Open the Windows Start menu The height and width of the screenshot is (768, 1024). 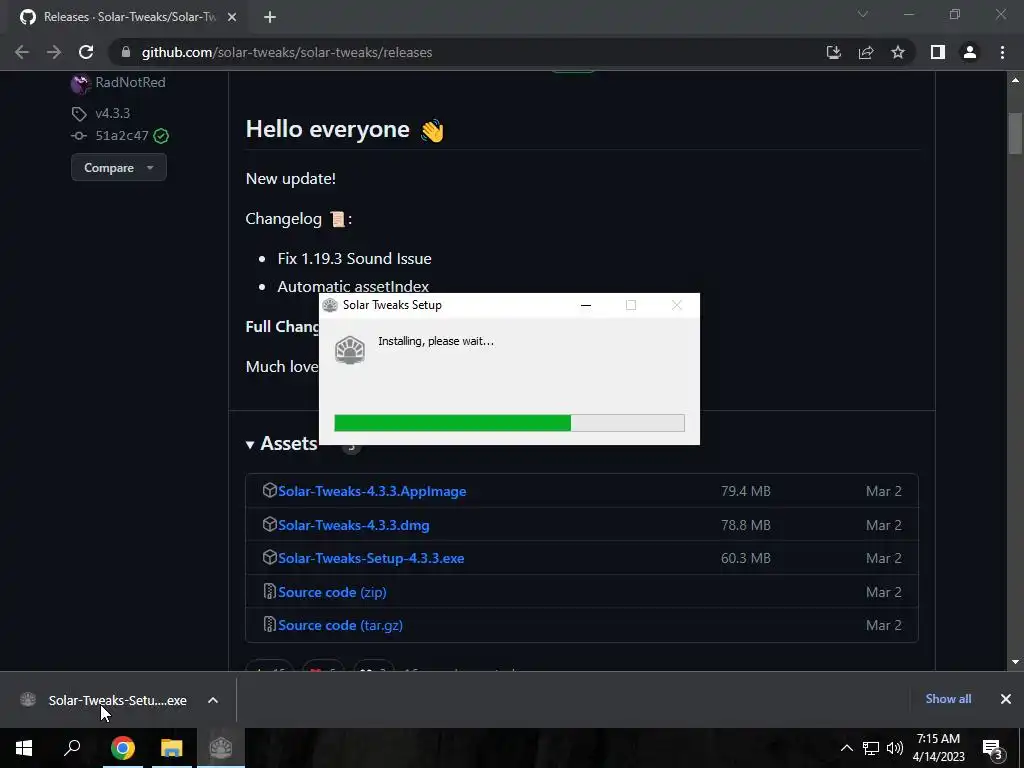coord(24,748)
